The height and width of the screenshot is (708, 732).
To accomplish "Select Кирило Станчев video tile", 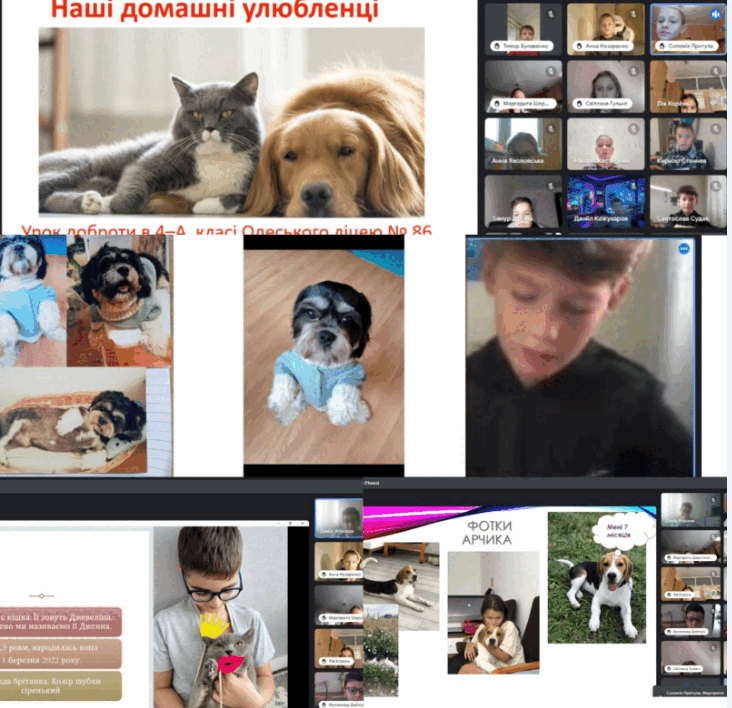I will 688,144.
